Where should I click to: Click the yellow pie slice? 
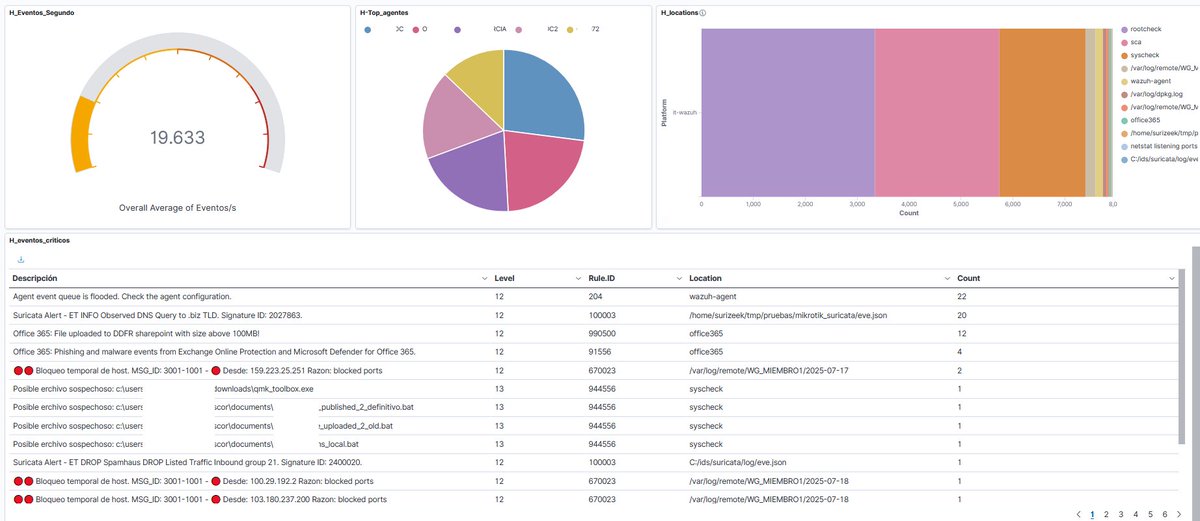[x=480, y=85]
